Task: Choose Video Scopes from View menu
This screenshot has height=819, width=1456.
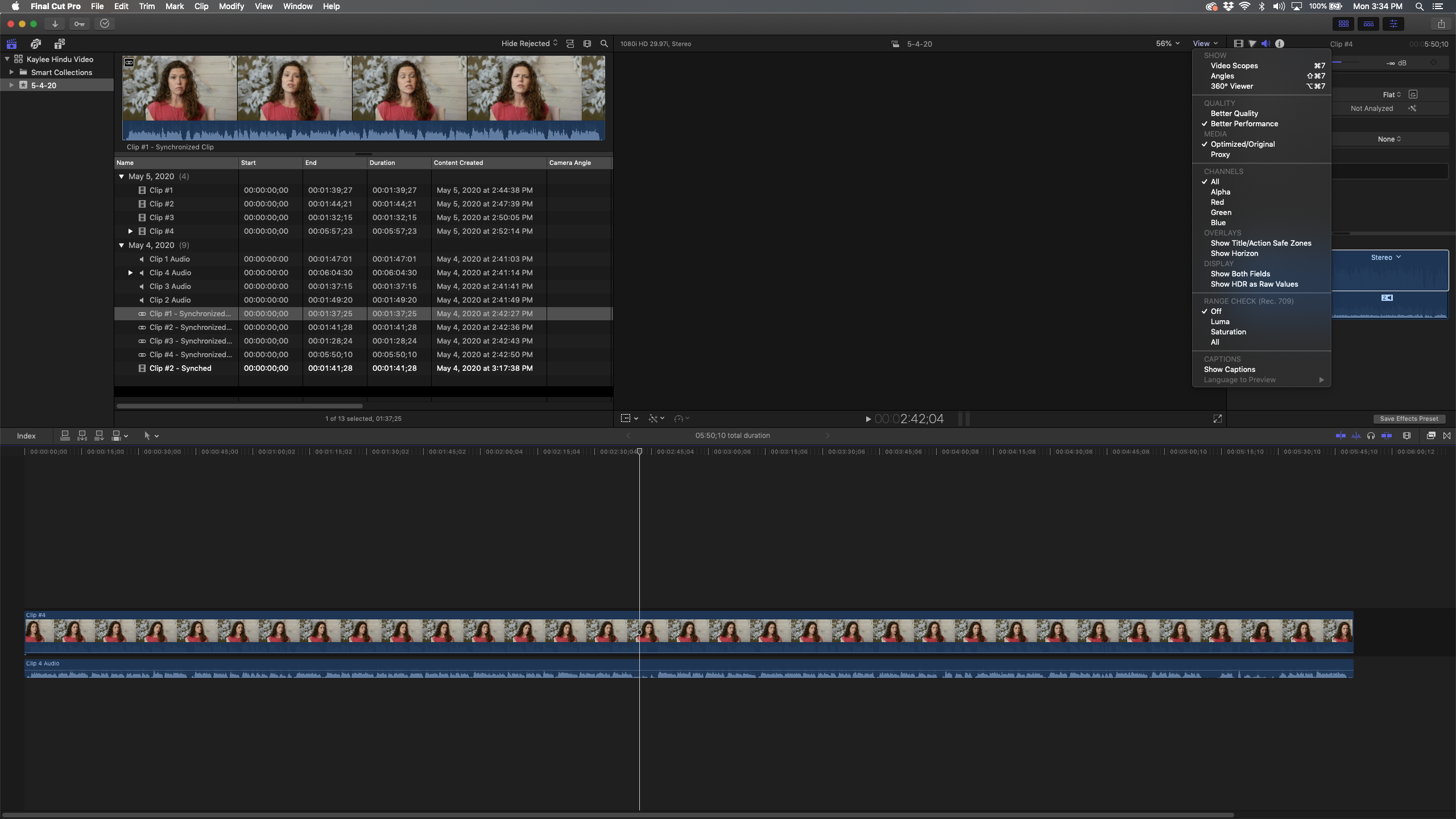Action: coord(1234,66)
